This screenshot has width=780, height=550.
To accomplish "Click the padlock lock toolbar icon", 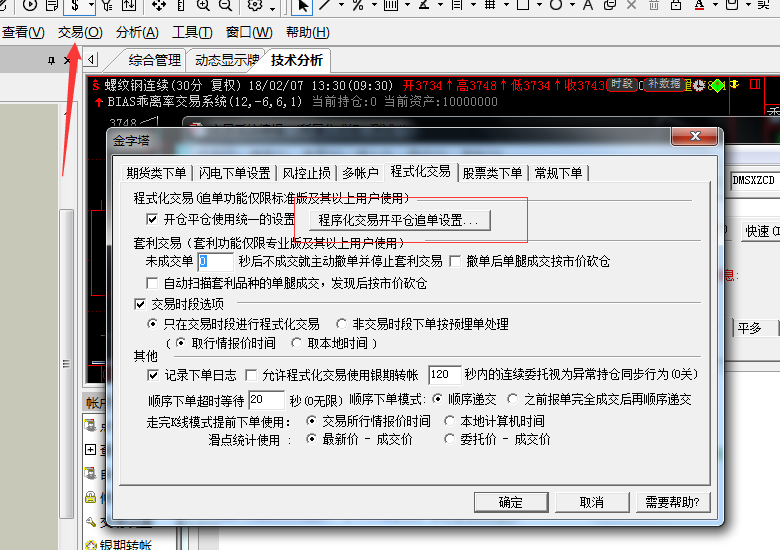I will click(x=676, y=5).
